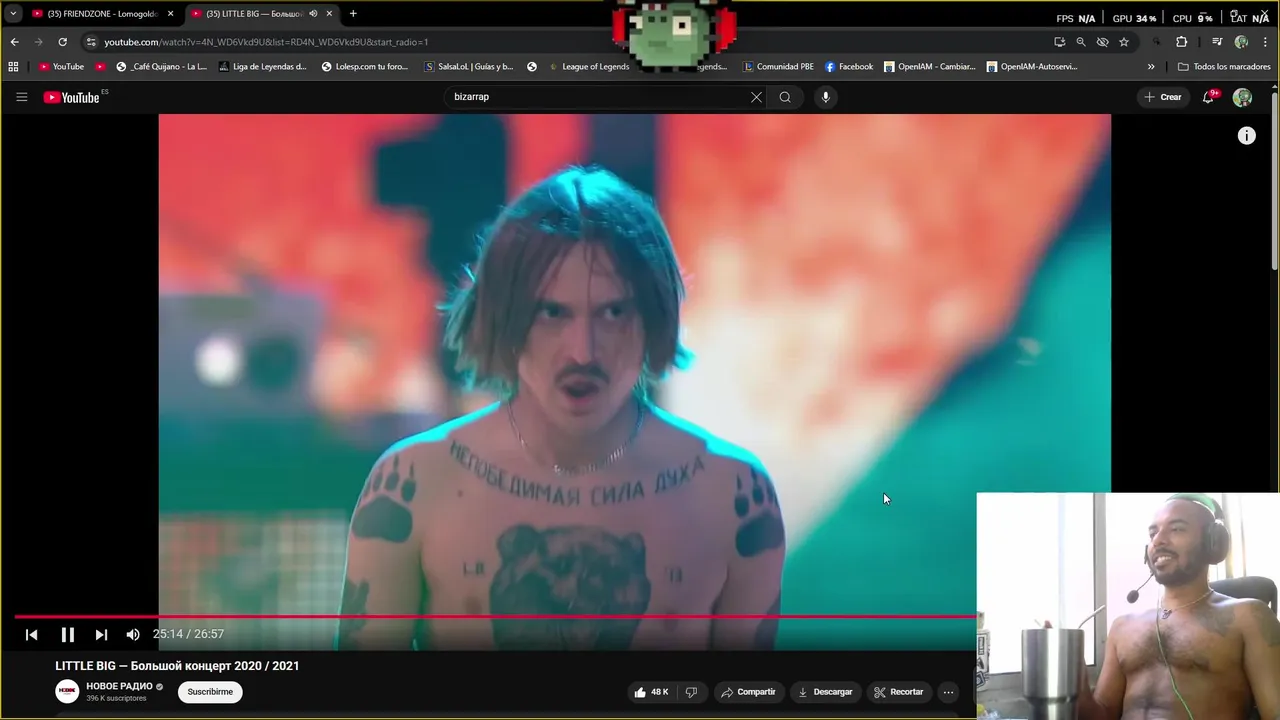Open Todos los marcadores folder
Screen dimensions: 1280x720
1224,67
